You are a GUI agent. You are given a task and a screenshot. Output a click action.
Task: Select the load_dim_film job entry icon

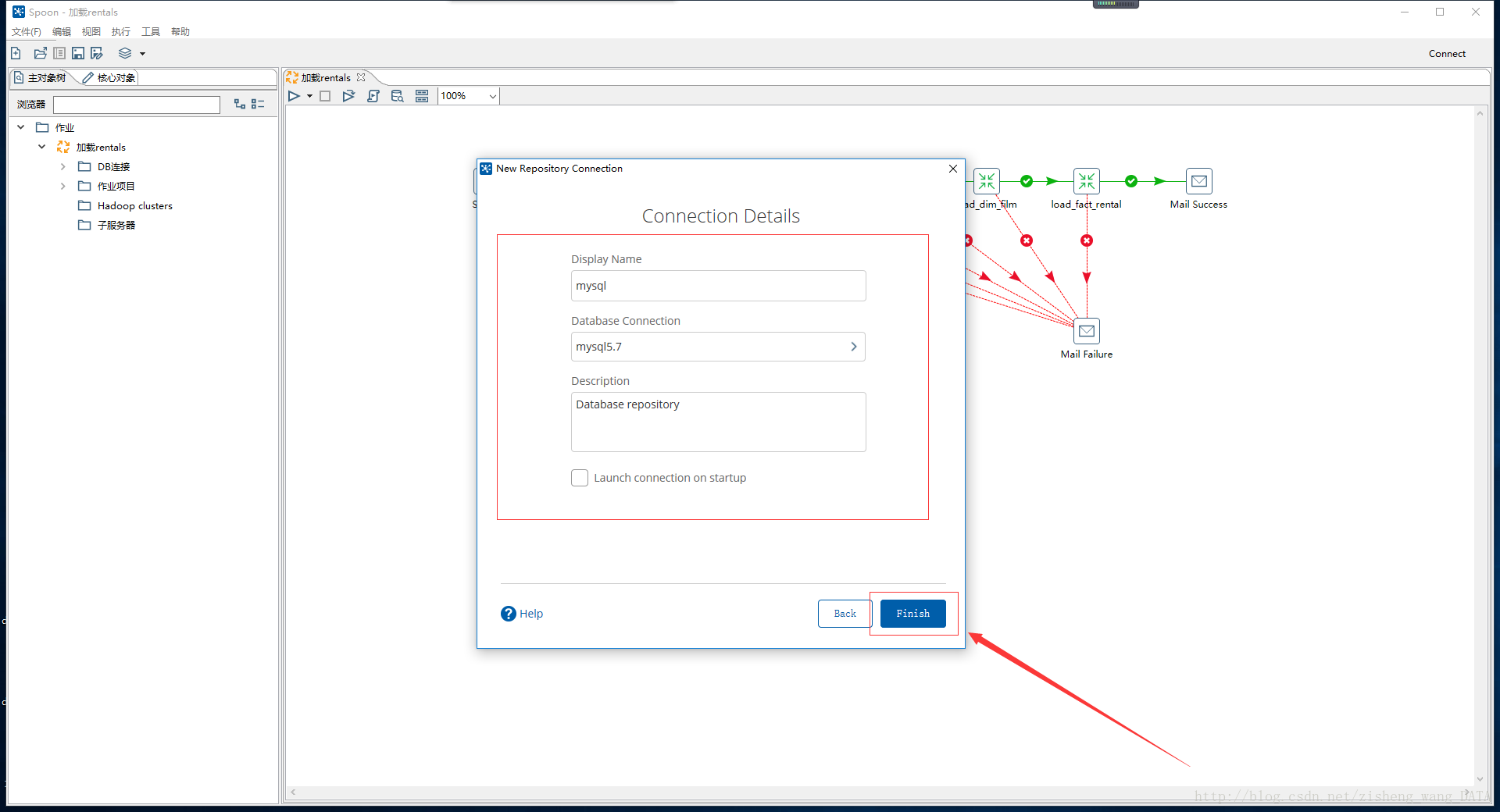pyautogui.click(x=987, y=181)
